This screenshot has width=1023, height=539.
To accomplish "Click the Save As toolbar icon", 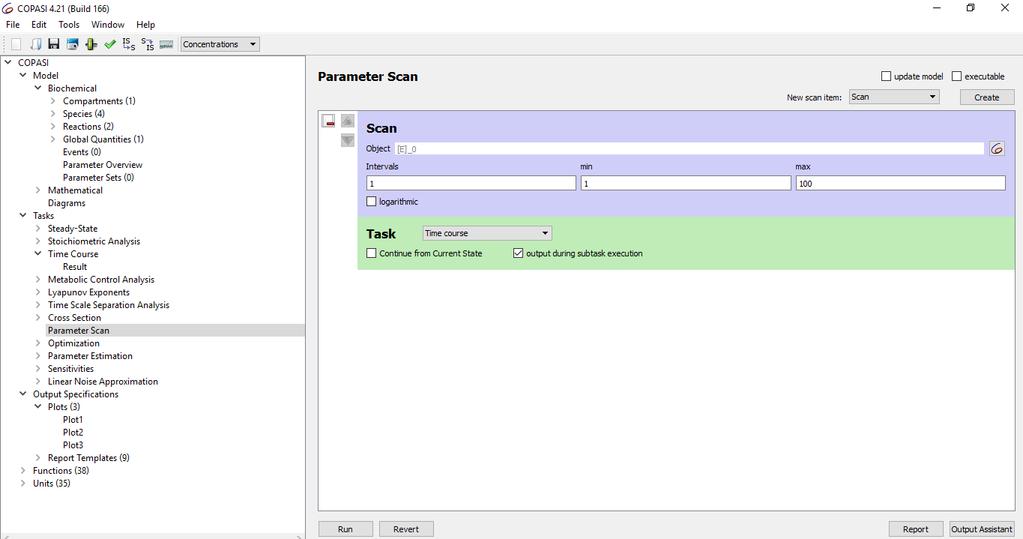I will tap(72, 44).
